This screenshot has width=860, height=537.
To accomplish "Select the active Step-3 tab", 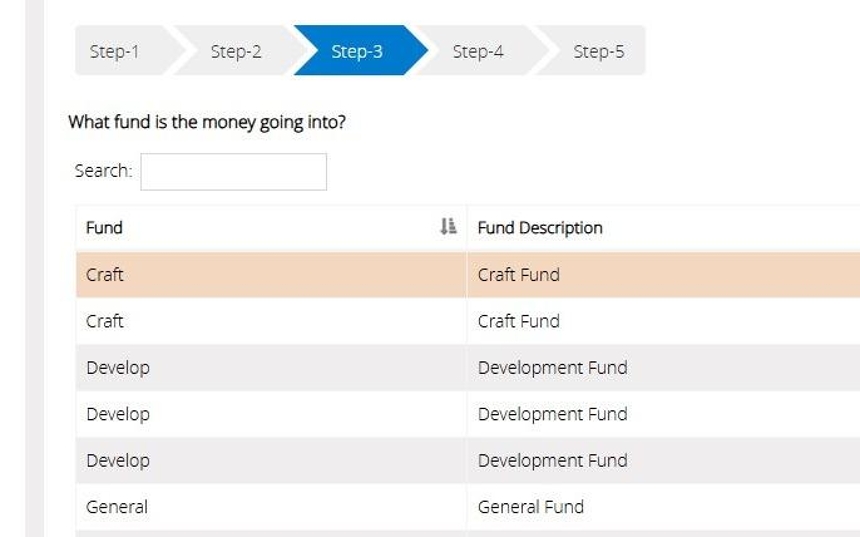I will point(357,52).
